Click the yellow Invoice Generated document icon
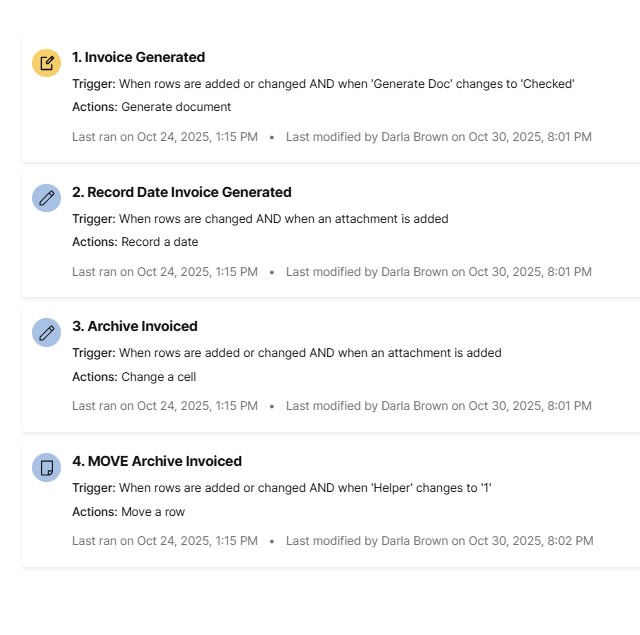Screen dimensions: 640x635 click(46, 63)
